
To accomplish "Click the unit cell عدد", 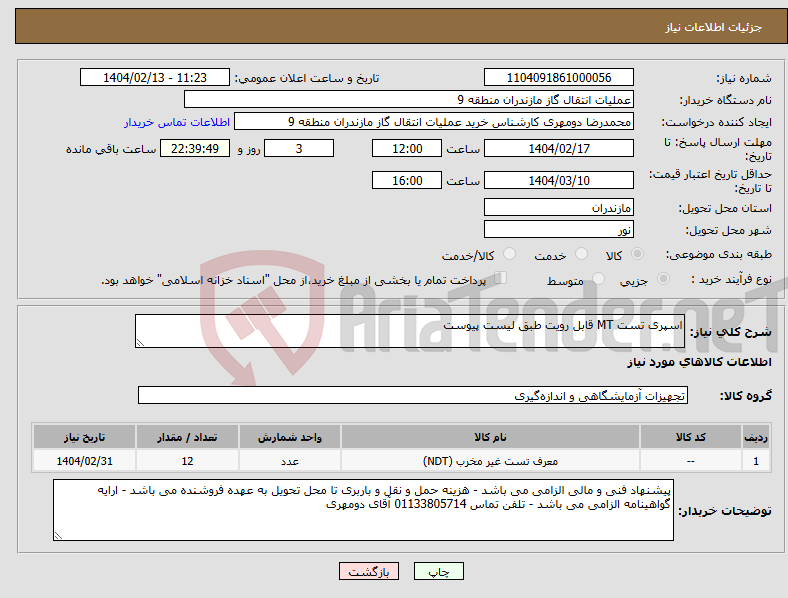I will [289, 461].
